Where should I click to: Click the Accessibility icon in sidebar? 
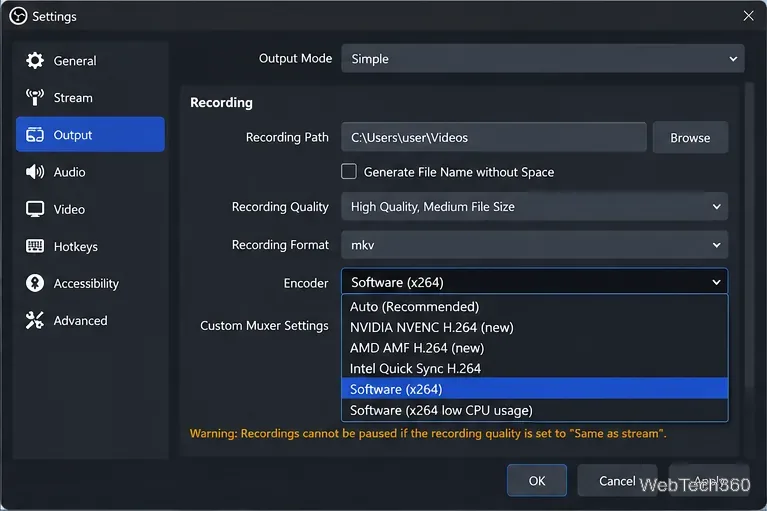pos(35,283)
